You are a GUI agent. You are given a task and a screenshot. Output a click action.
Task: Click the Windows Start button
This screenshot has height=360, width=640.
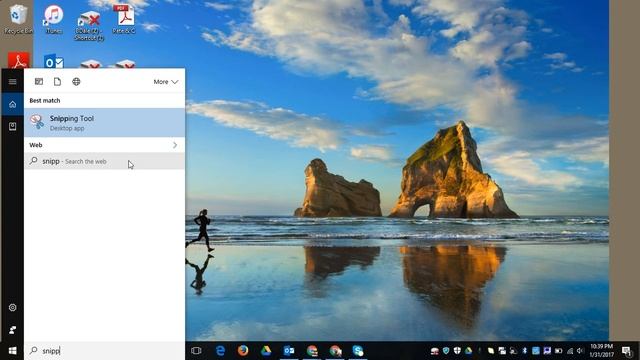(13, 351)
